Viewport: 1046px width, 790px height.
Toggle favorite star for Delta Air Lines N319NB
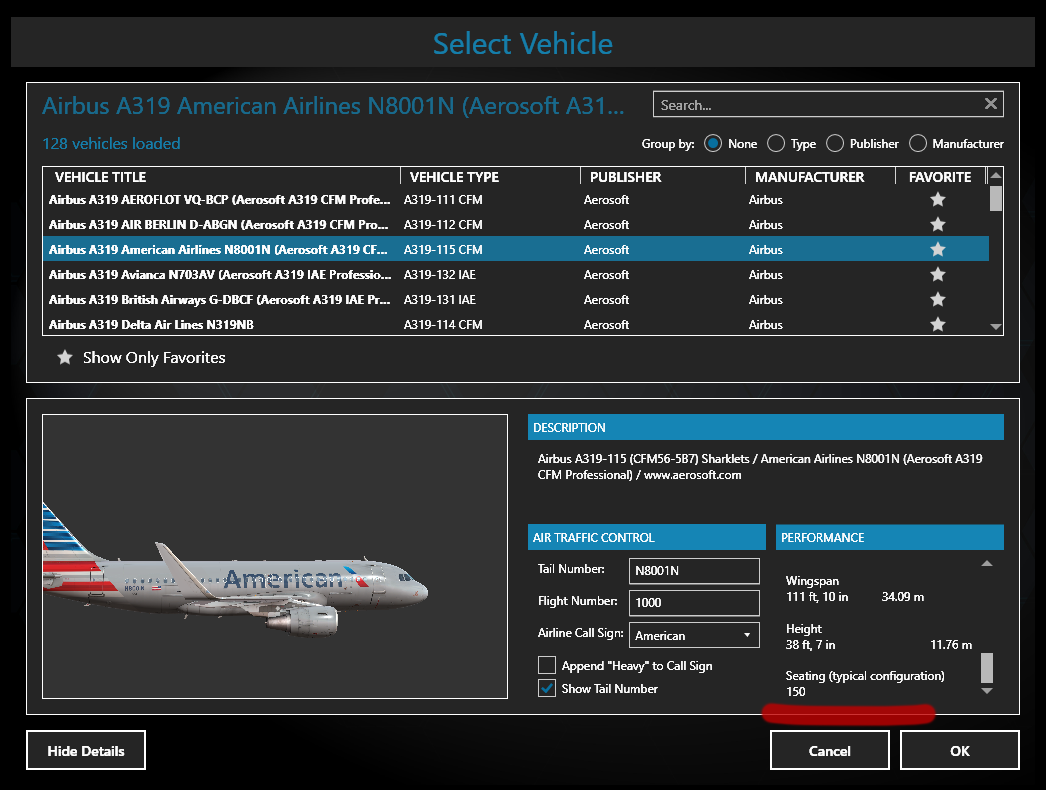click(937, 324)
